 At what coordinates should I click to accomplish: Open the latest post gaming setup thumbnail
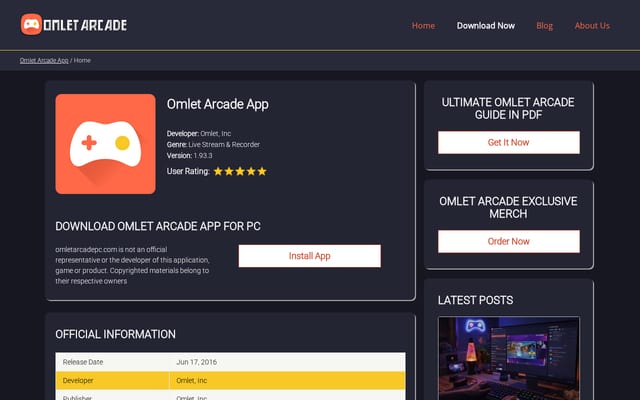[x=509, y=358]
